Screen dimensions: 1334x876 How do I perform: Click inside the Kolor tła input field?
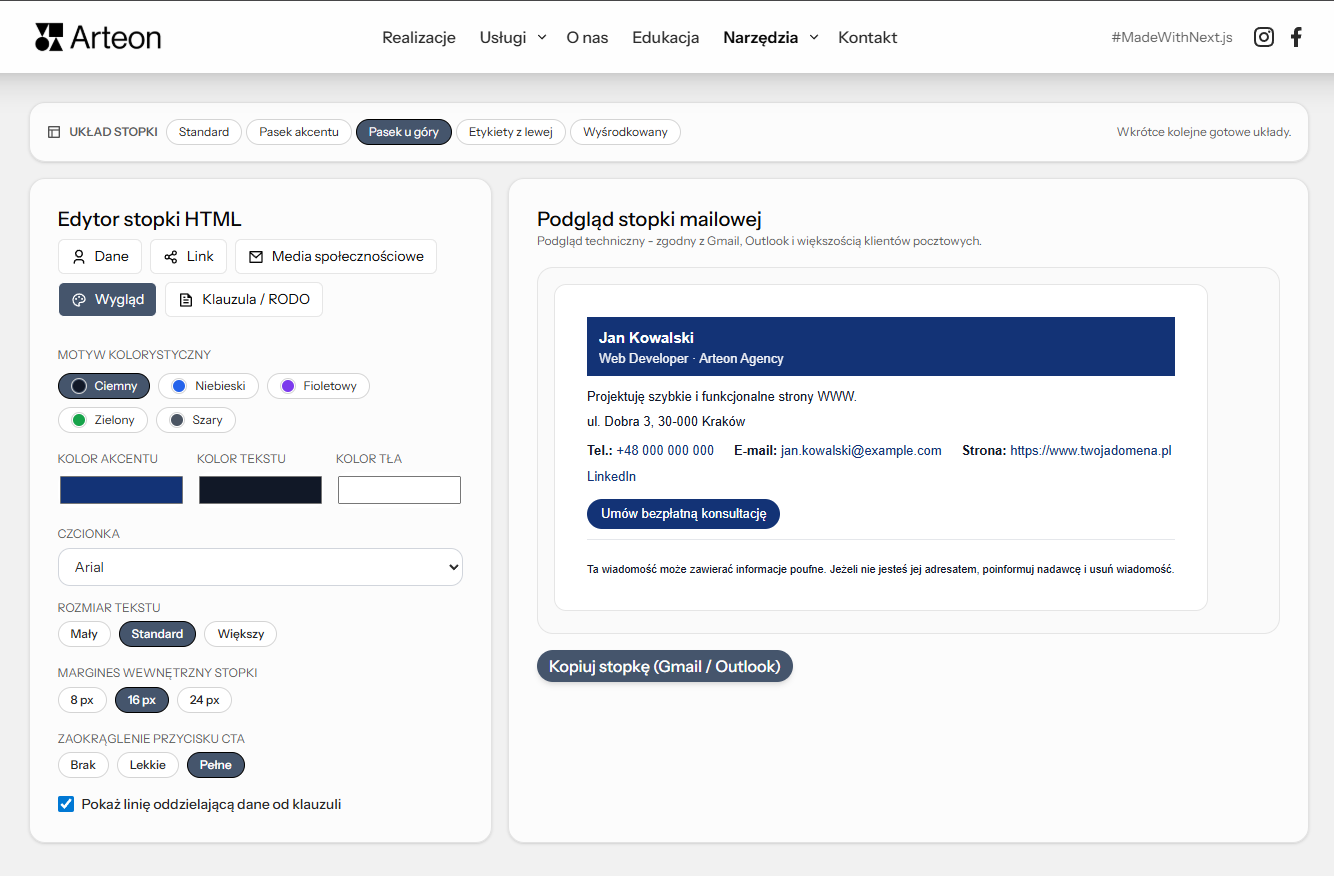pyautogui.click(x=398, y=489)
